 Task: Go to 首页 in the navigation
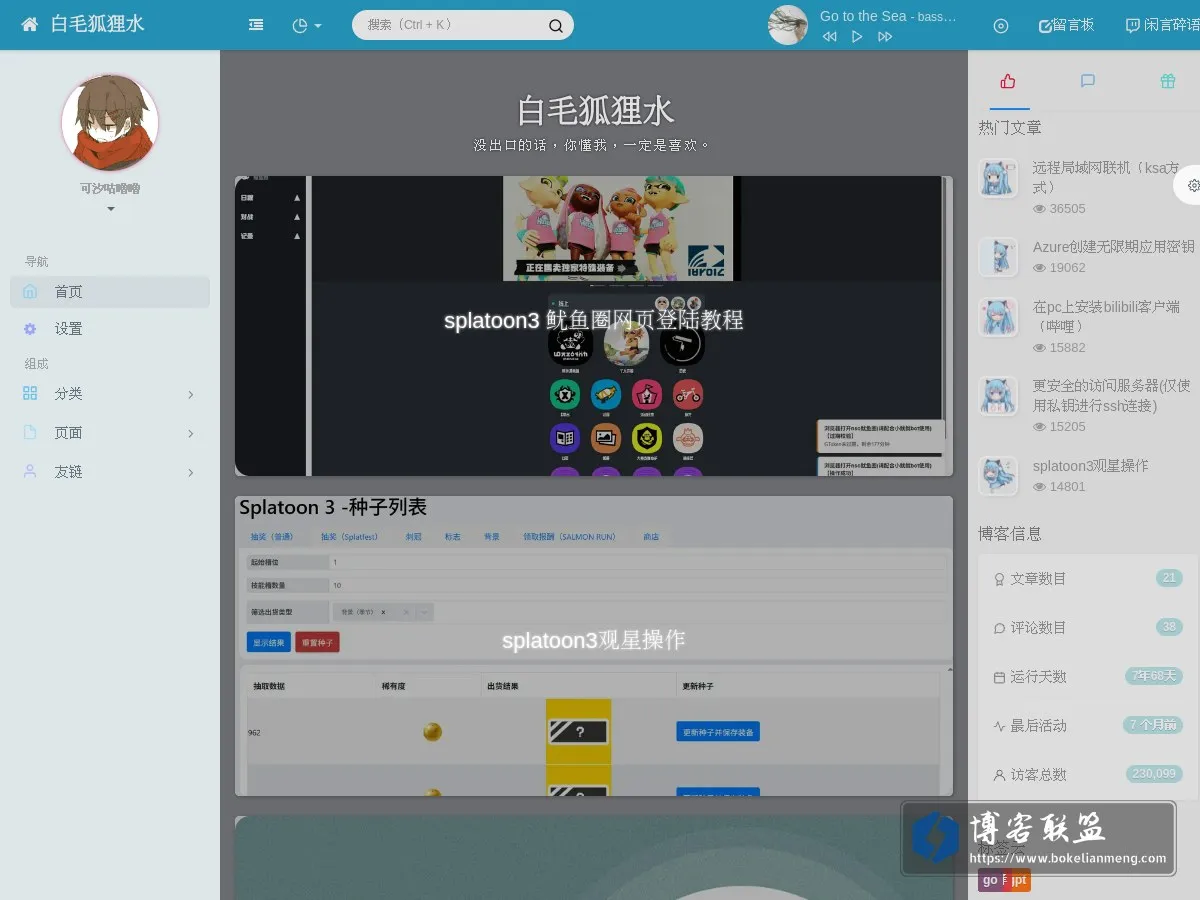coord(110,292)
